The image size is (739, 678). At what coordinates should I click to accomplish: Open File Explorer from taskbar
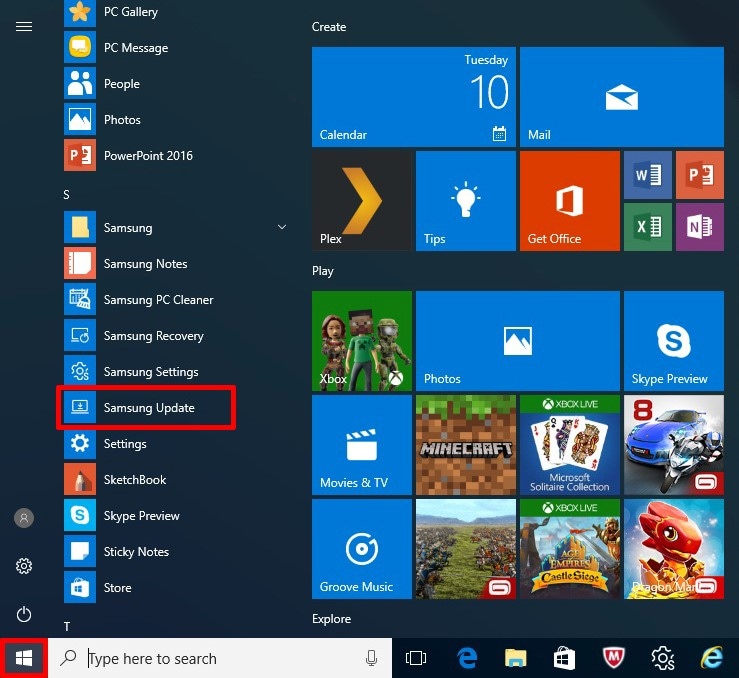tap(516, 658)
